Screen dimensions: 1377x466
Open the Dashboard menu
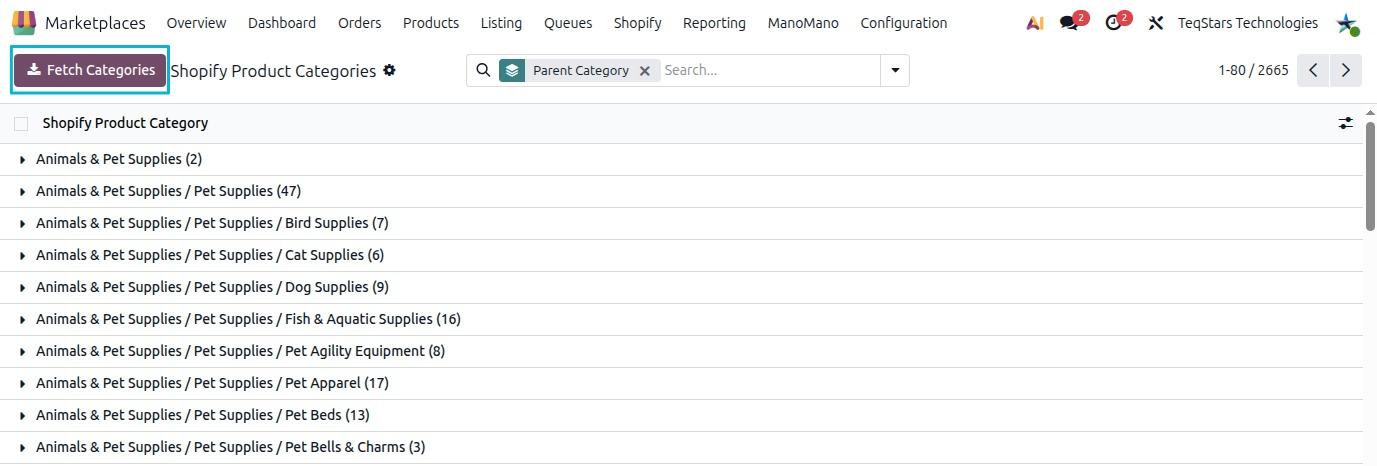click(x=282, y=23)
